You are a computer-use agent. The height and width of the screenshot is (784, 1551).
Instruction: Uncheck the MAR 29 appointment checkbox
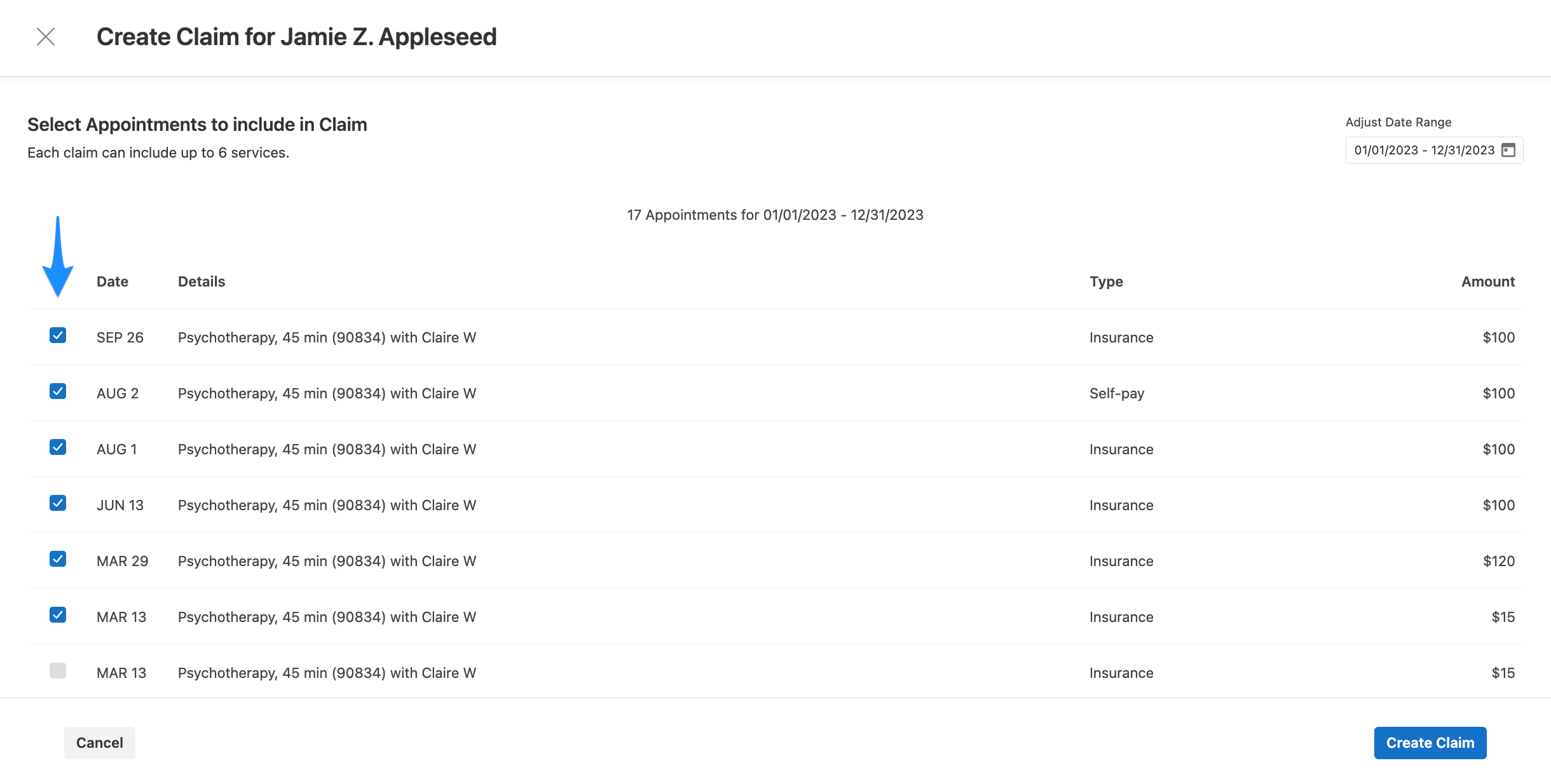coord(58,559)
